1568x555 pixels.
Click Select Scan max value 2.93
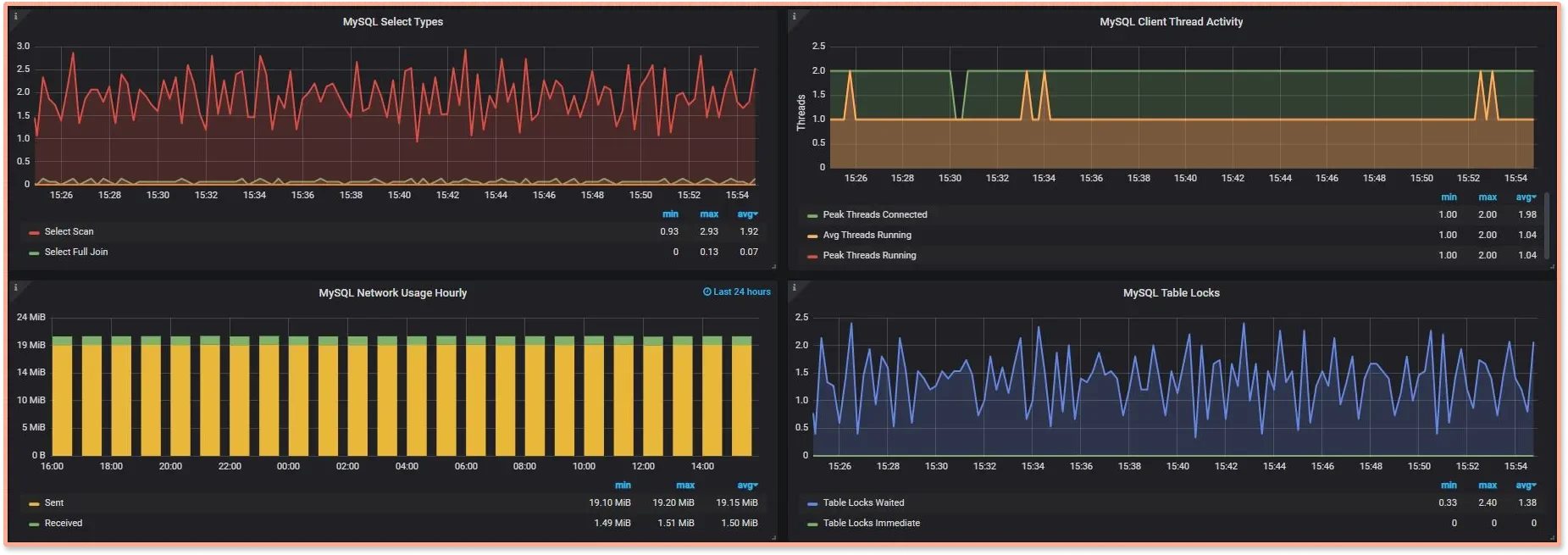(x=709, y=231)
